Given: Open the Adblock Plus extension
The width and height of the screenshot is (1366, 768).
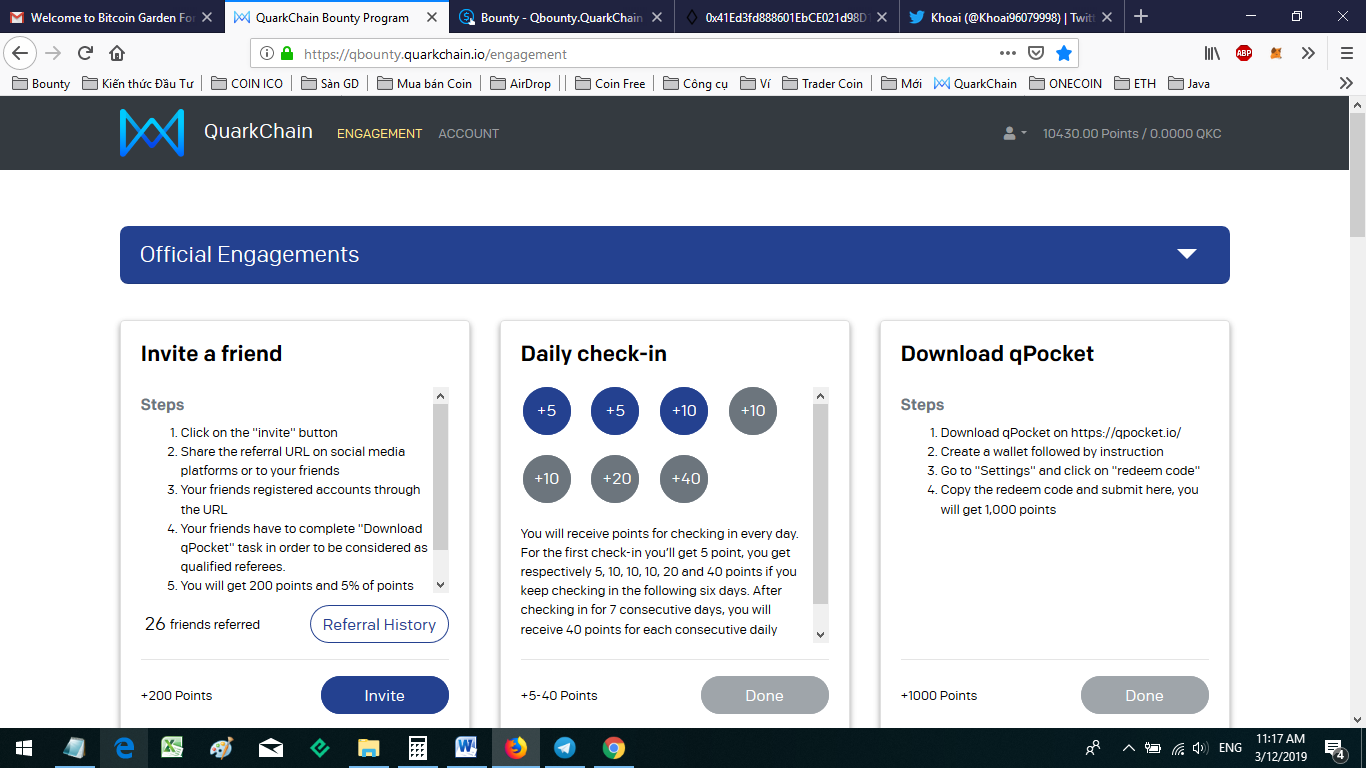Looking at the screenshot, I should point(1244,54).
